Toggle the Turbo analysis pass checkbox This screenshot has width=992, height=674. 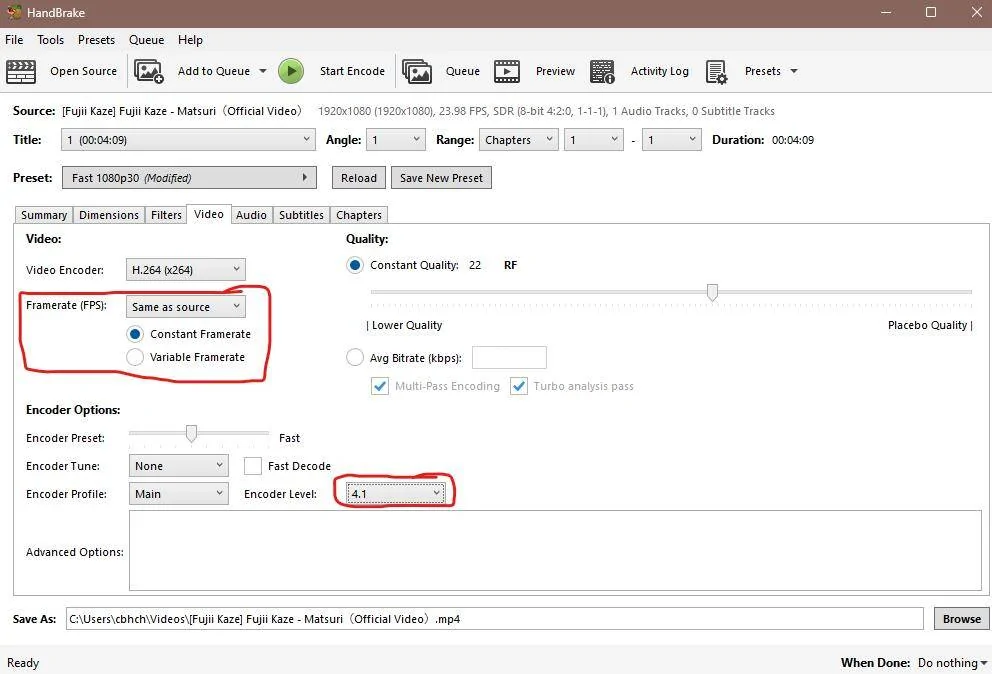pos(519,386)
